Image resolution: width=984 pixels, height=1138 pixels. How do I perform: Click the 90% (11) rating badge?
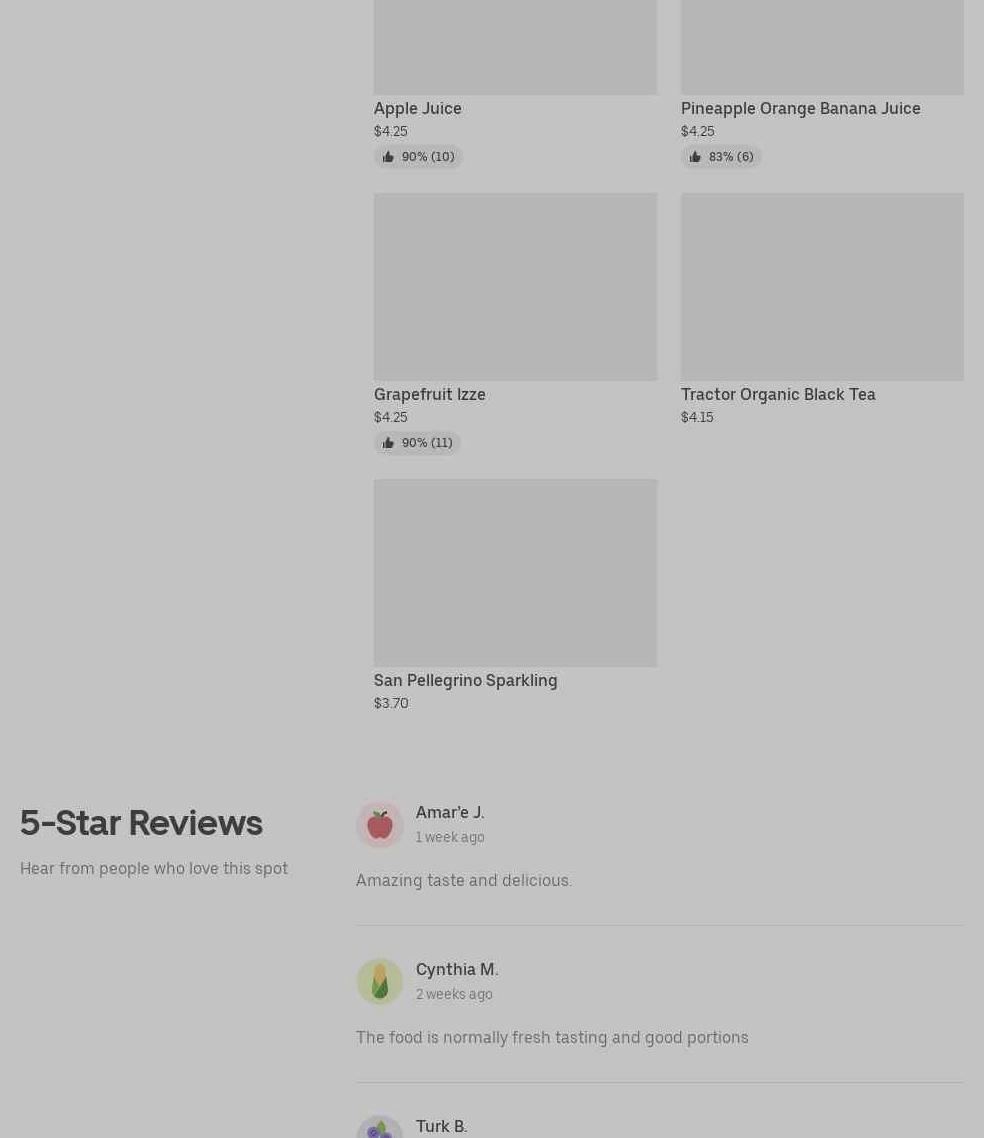point(417,443)
